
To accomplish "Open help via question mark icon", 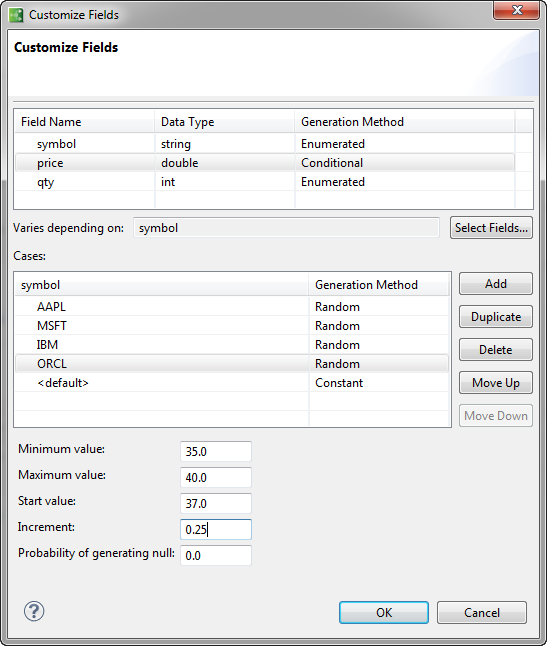I will [34, 611].
